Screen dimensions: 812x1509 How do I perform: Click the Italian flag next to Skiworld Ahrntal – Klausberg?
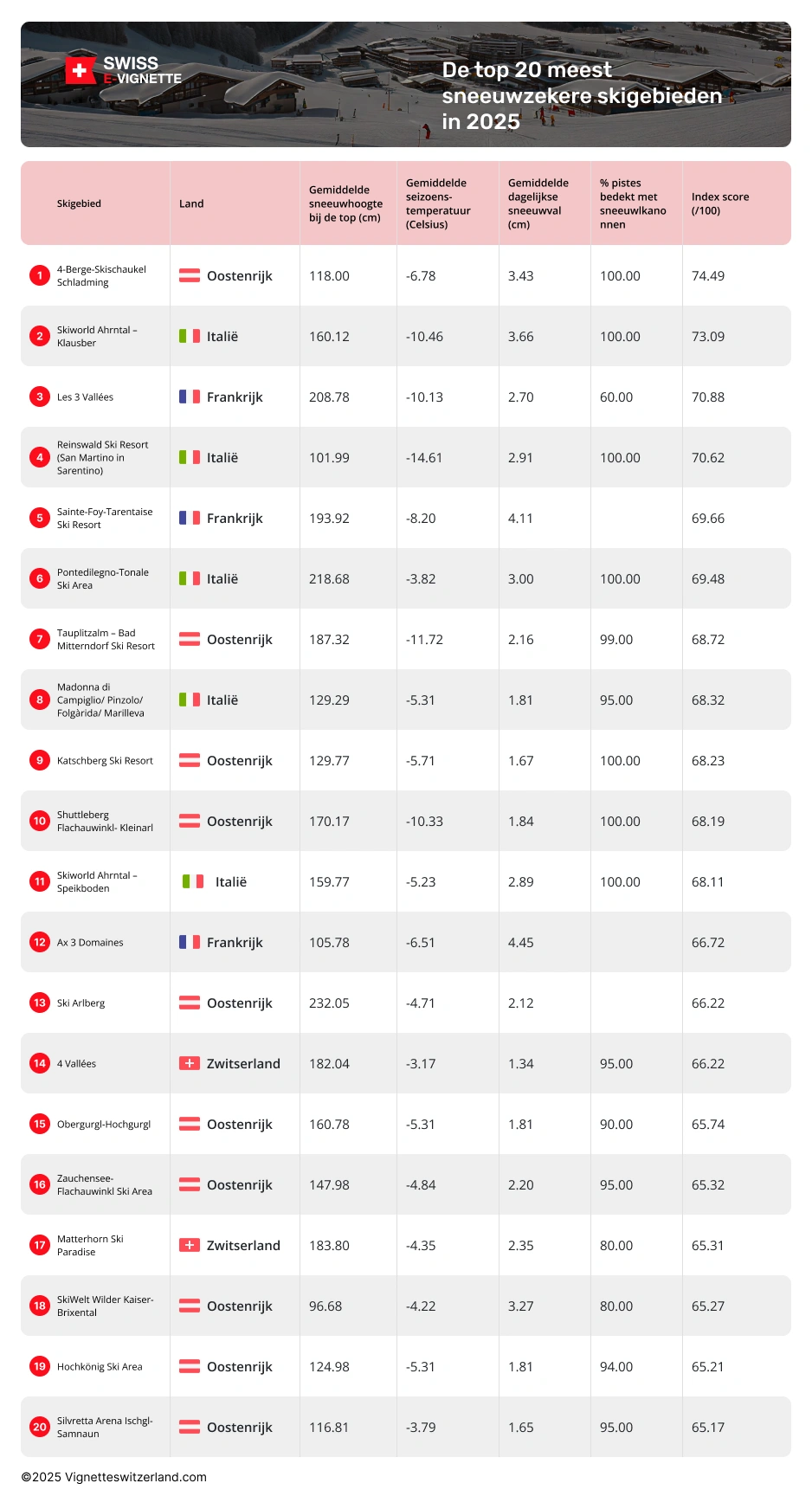190,336
